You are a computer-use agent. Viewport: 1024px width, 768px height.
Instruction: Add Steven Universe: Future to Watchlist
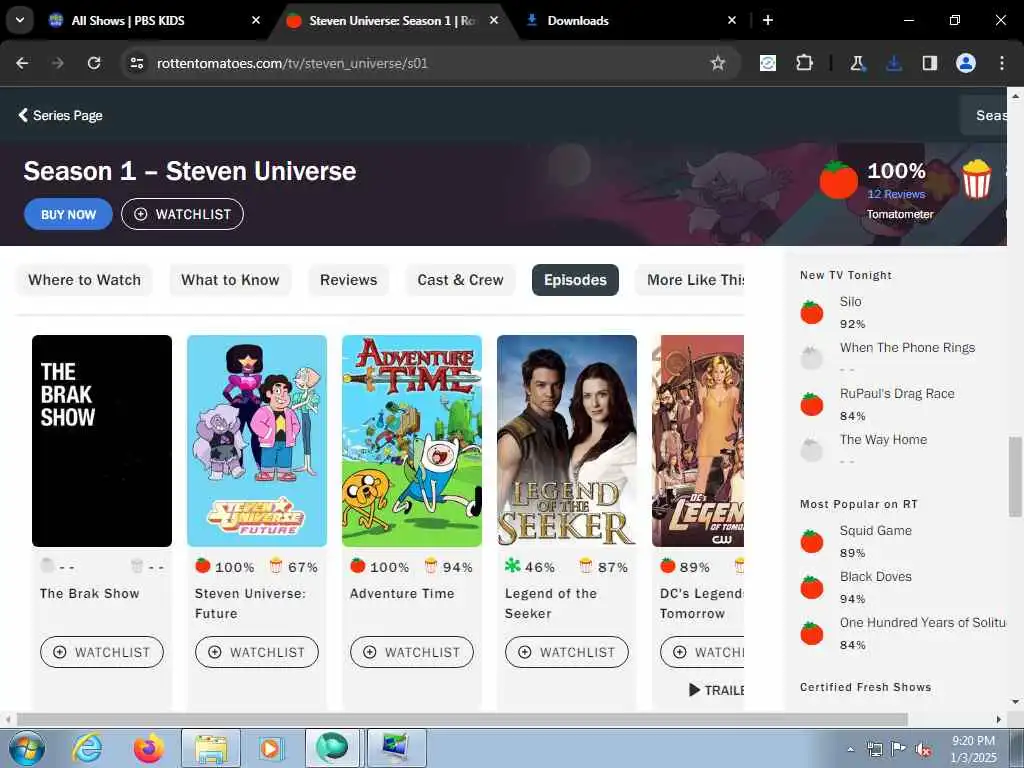257,652
